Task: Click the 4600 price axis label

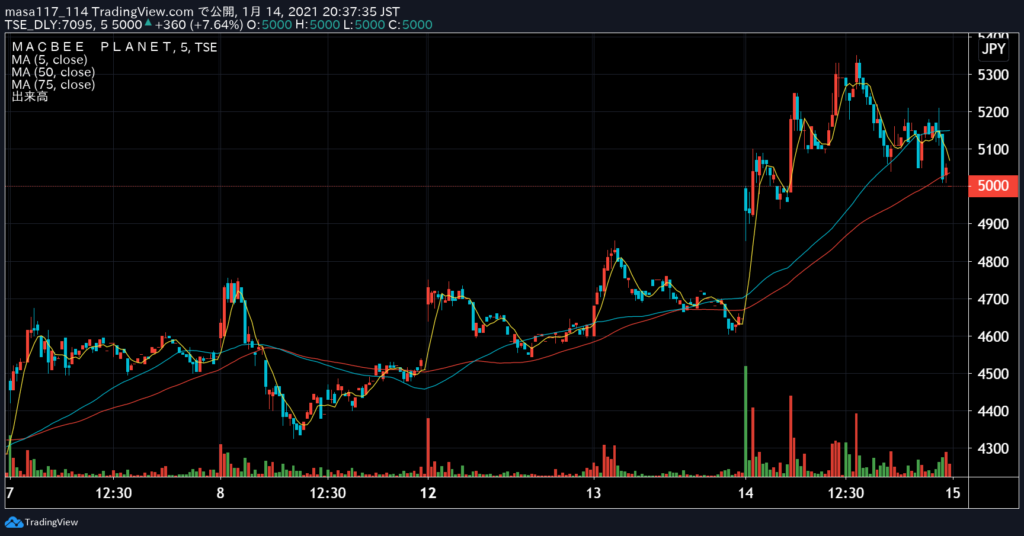Action: click(x=993, y=337)
